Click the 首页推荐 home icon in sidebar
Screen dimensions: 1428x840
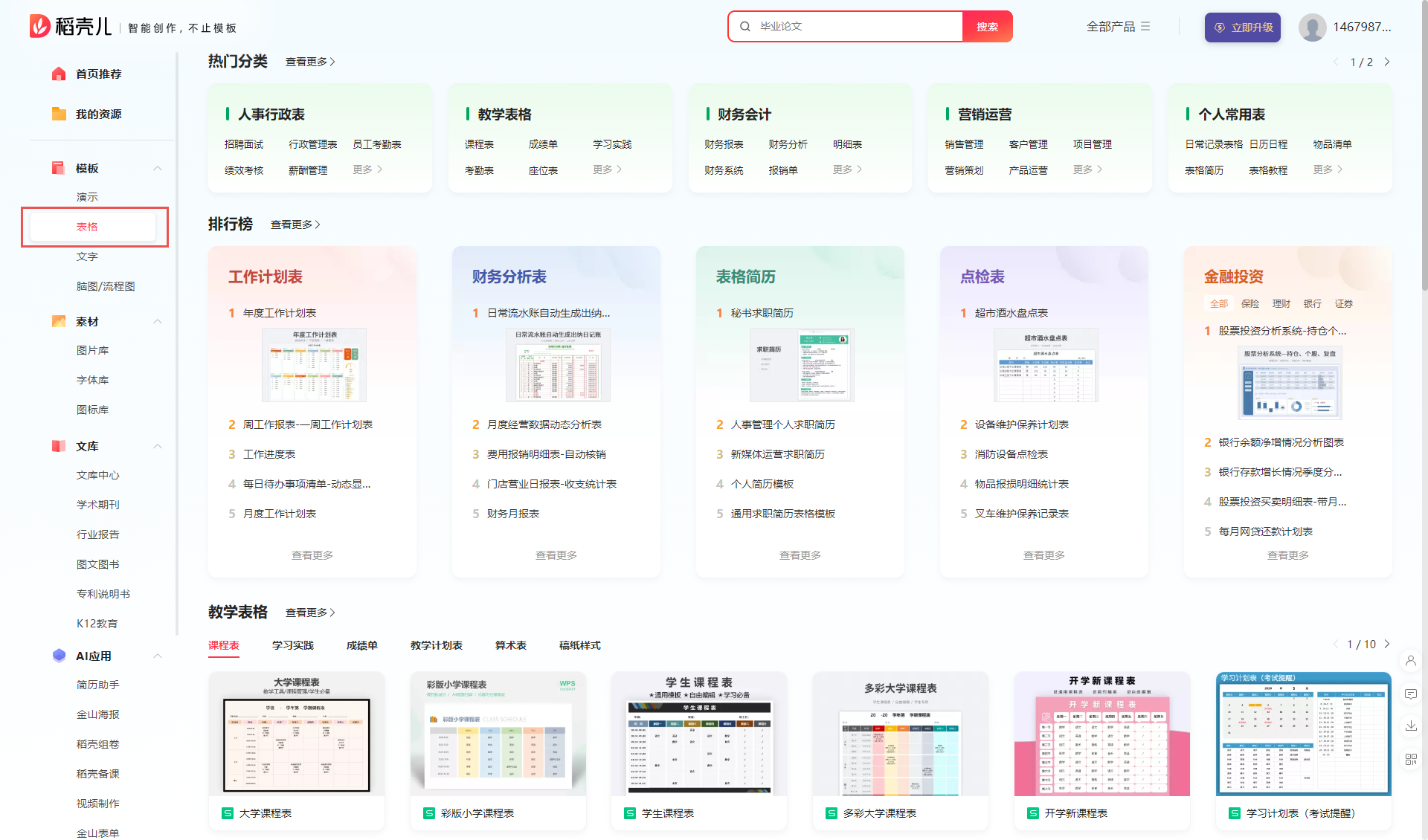pos(59,74)
